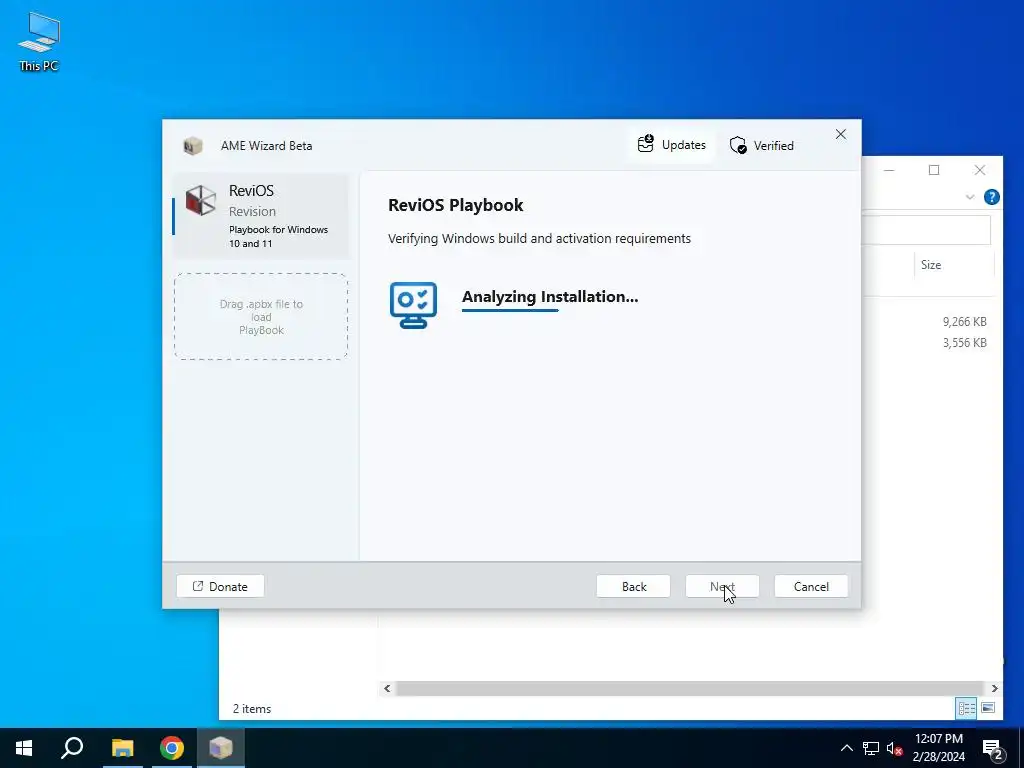
Task: Maximize the File Explorer window
Action: pyautogui.click(x=934, y=170)
